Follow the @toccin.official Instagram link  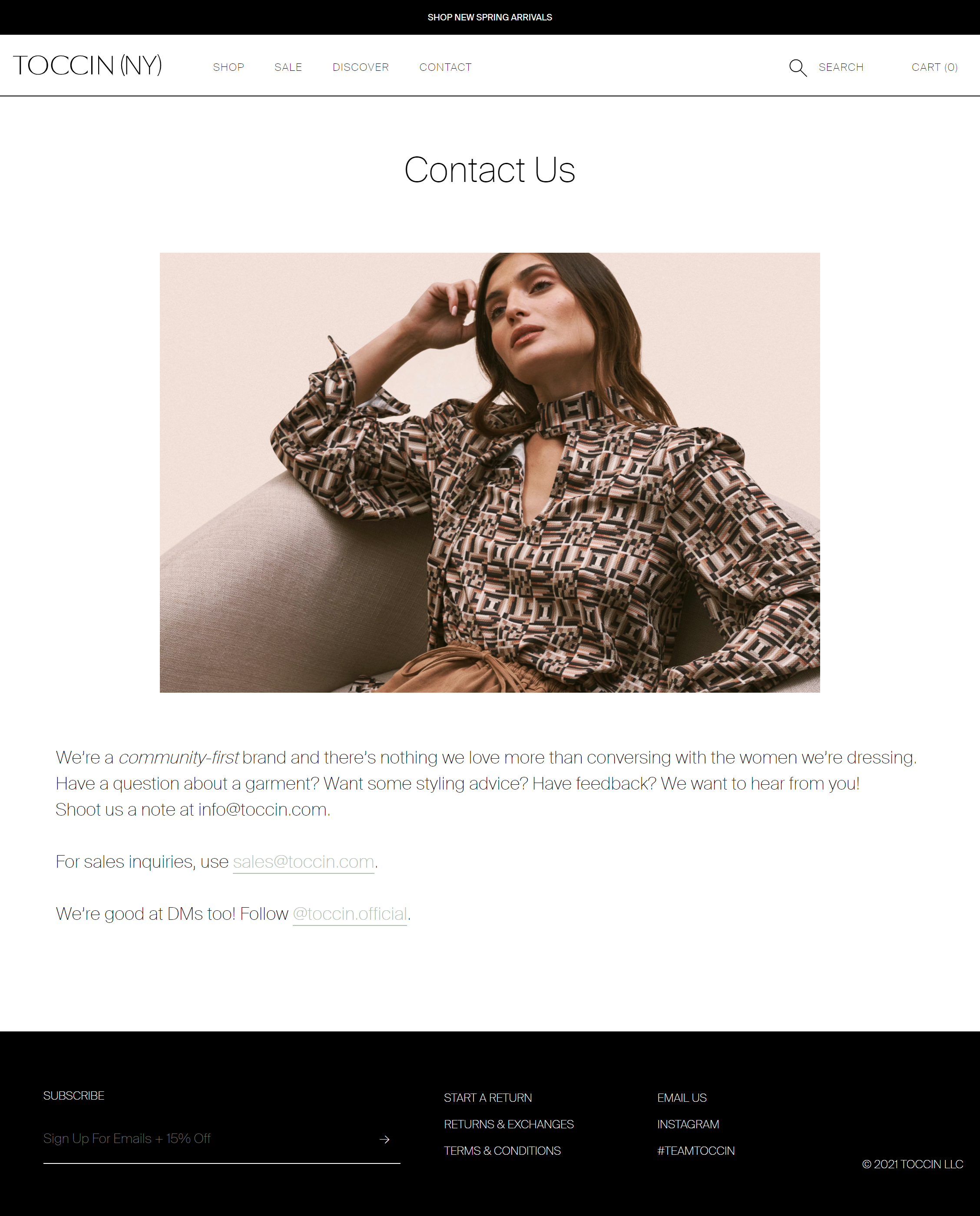click(x=350, y=914)
